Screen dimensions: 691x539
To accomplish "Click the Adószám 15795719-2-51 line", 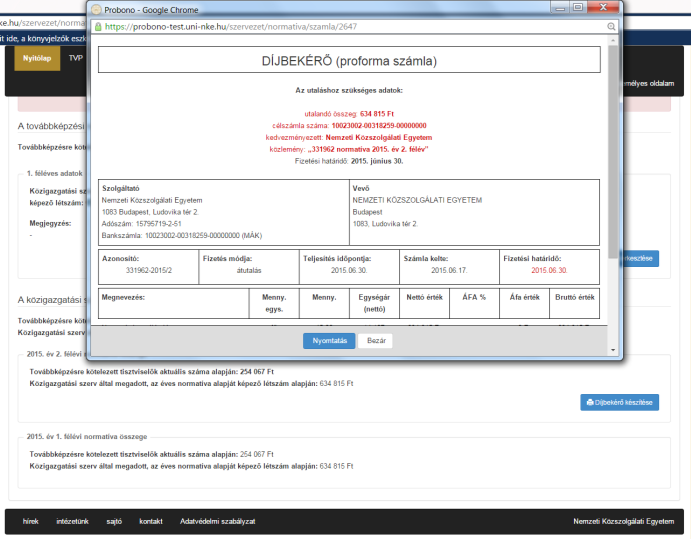I will 141,224.
